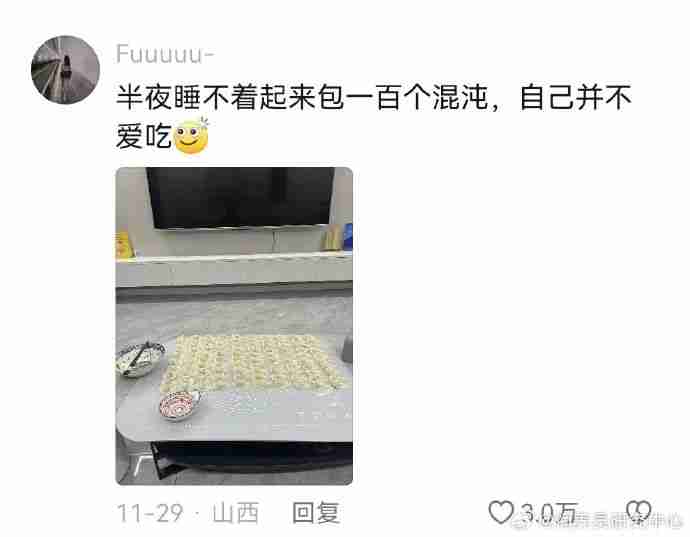690x537 pixels.
Task: Click the 山西 location label
Action: click(235, 513)
